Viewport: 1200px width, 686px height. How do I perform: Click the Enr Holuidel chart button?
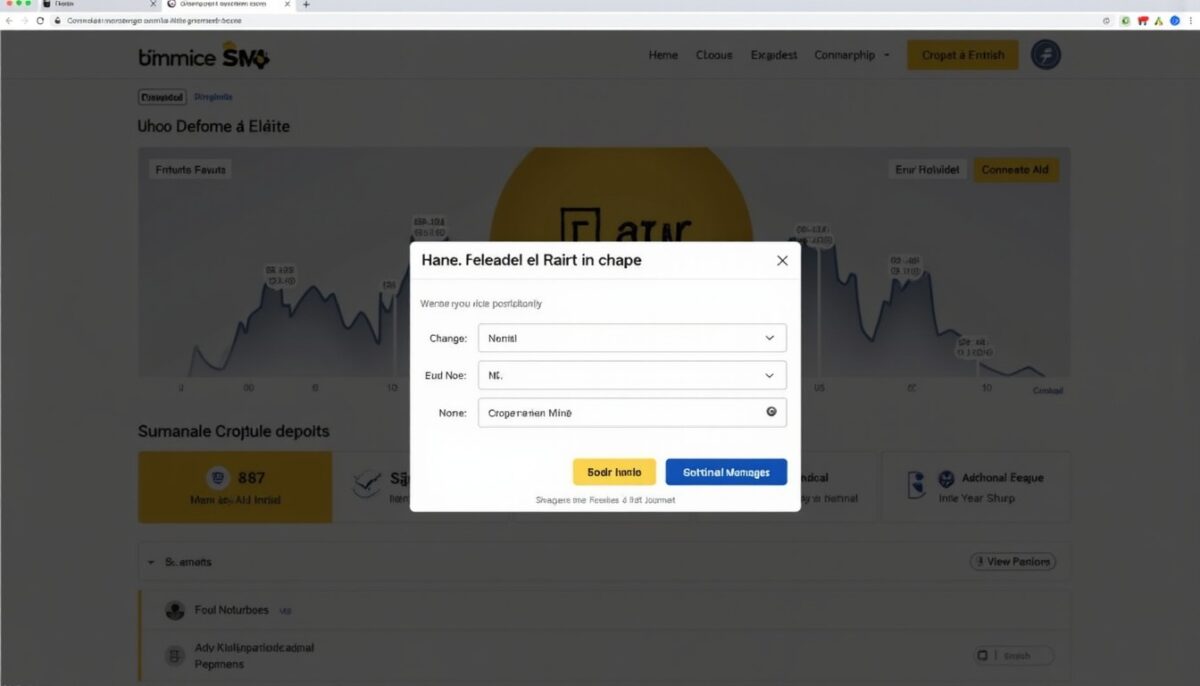click(x=927, y=170)
